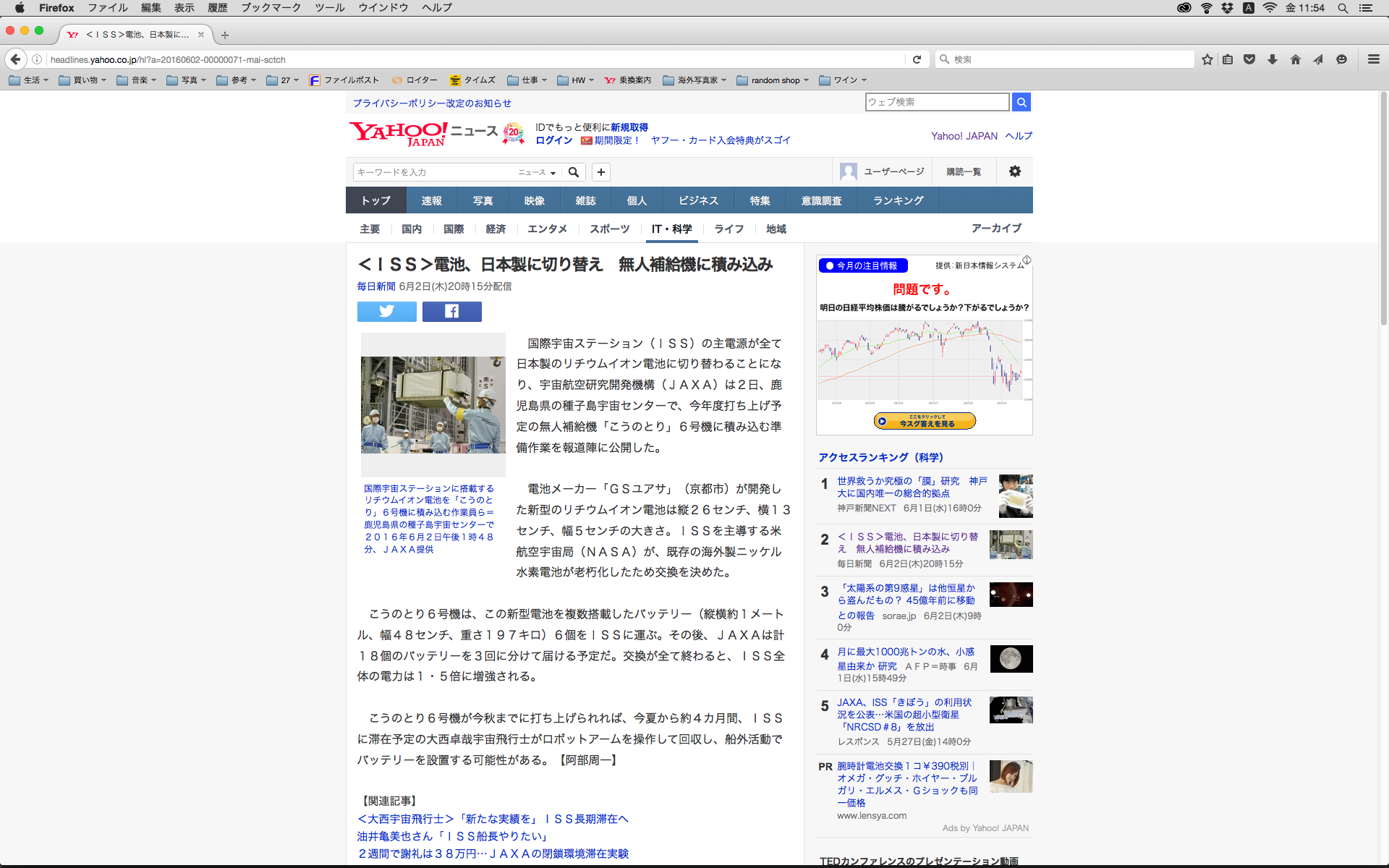This screenshot has height=868, width=1389.
Task: Expand the ニュース search category dropdown
Action: click(x=536, y=172)
